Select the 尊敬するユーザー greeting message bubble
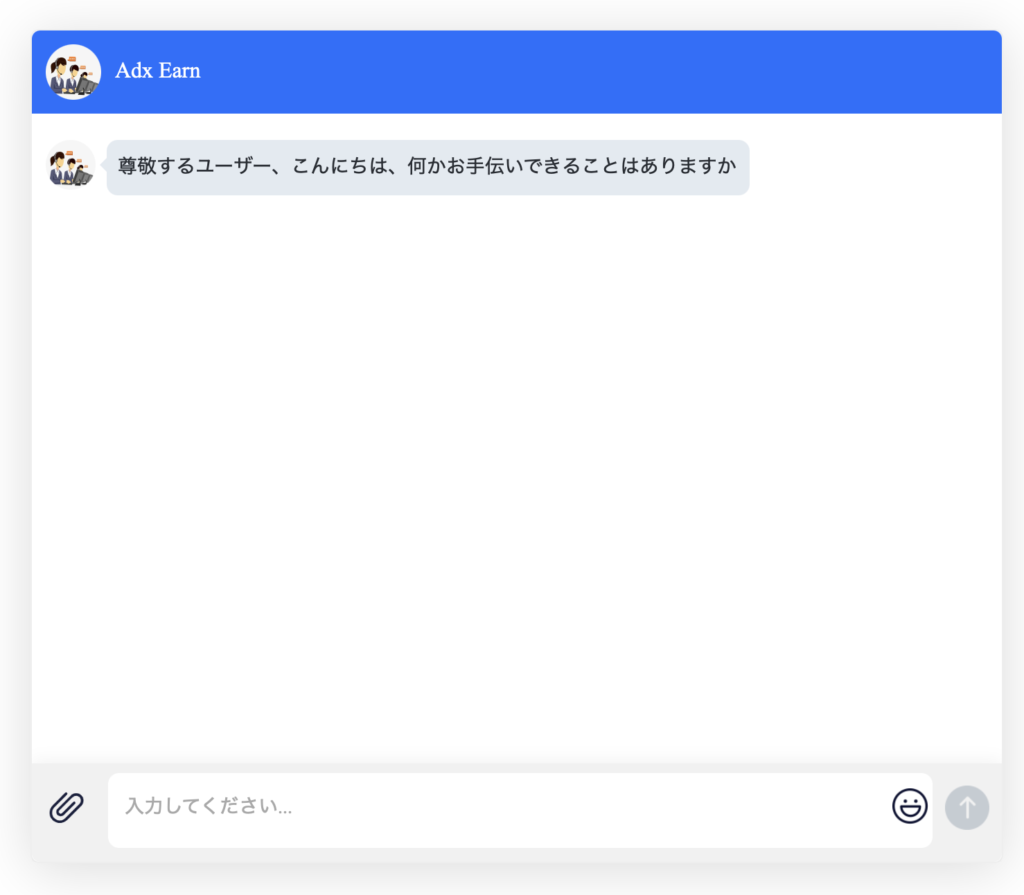The image size is (1024, 895). point(428,167)
